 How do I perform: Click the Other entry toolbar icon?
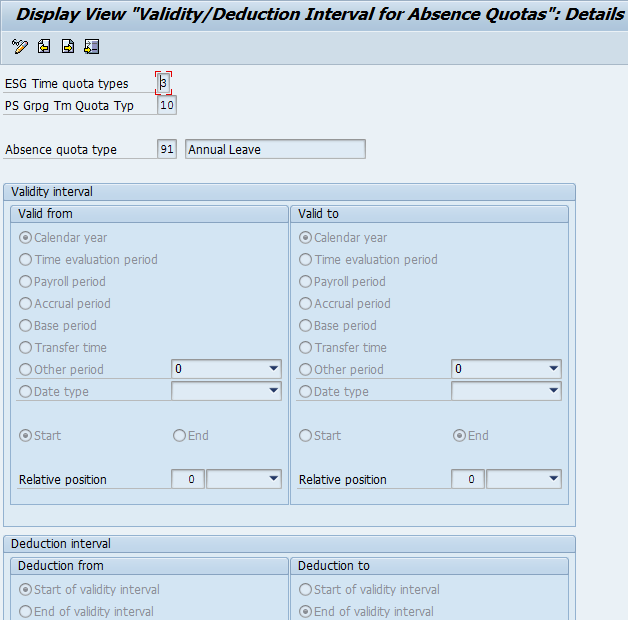(92, 47)
